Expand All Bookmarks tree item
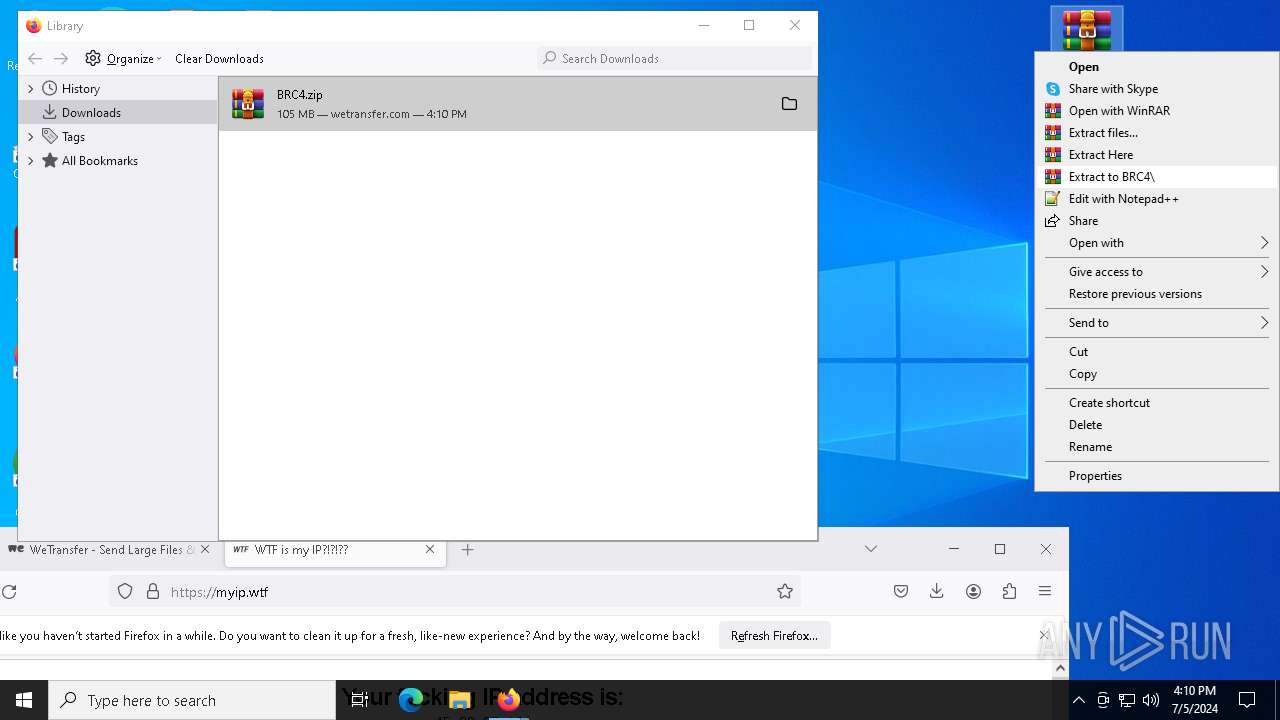 30,161
